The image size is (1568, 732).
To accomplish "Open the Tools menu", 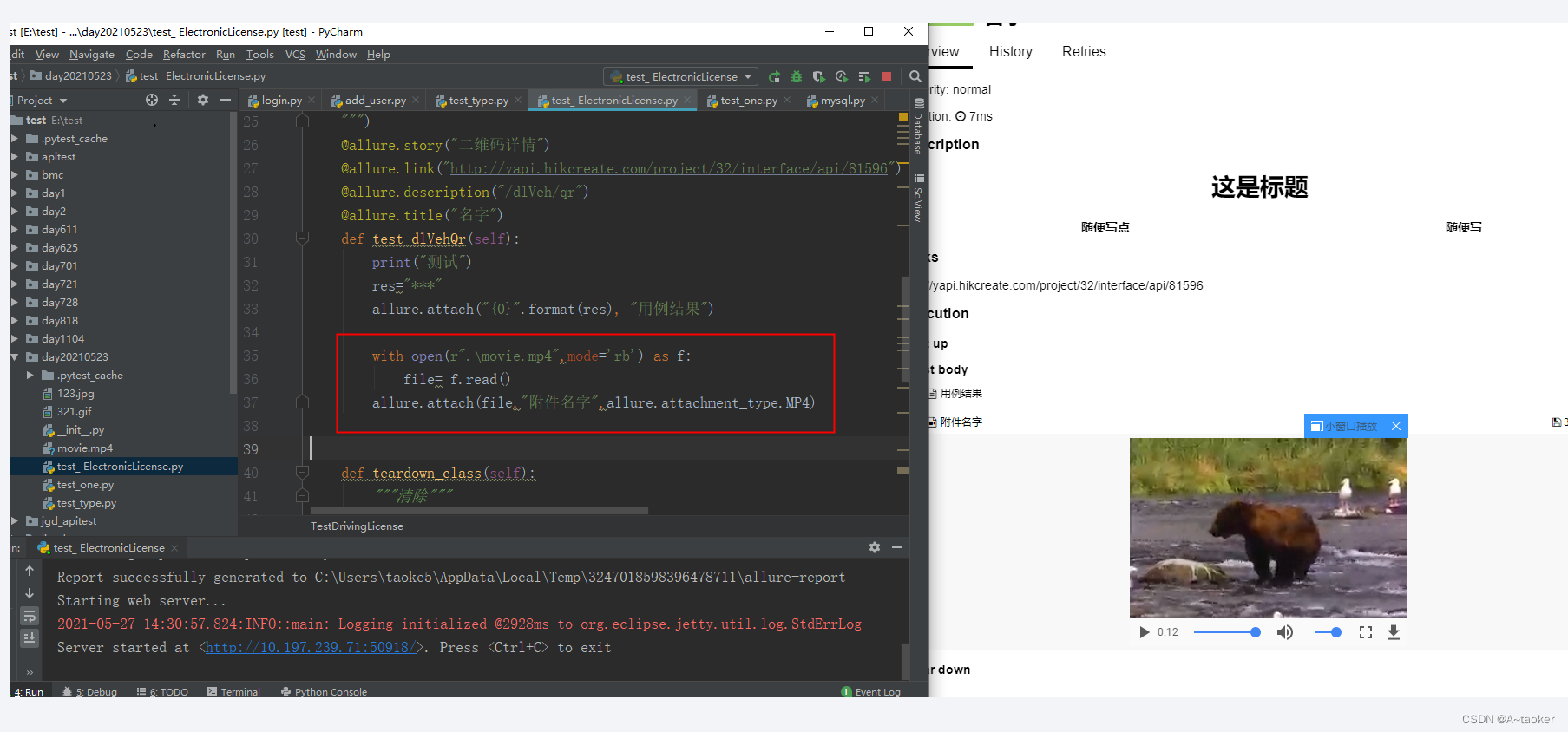I will coord(259,55).
